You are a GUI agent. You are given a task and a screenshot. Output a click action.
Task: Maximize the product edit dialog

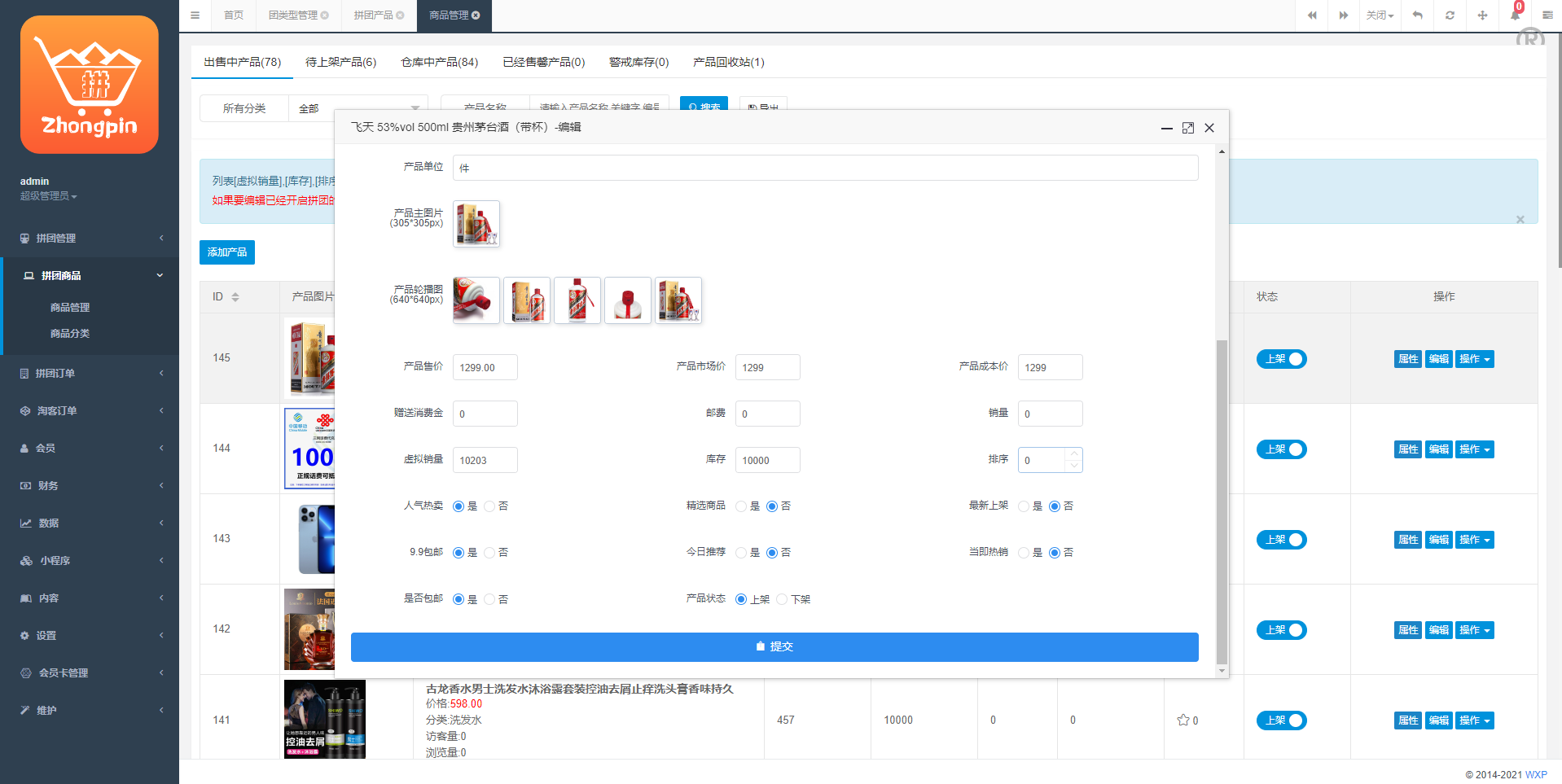coord(1187,128)
